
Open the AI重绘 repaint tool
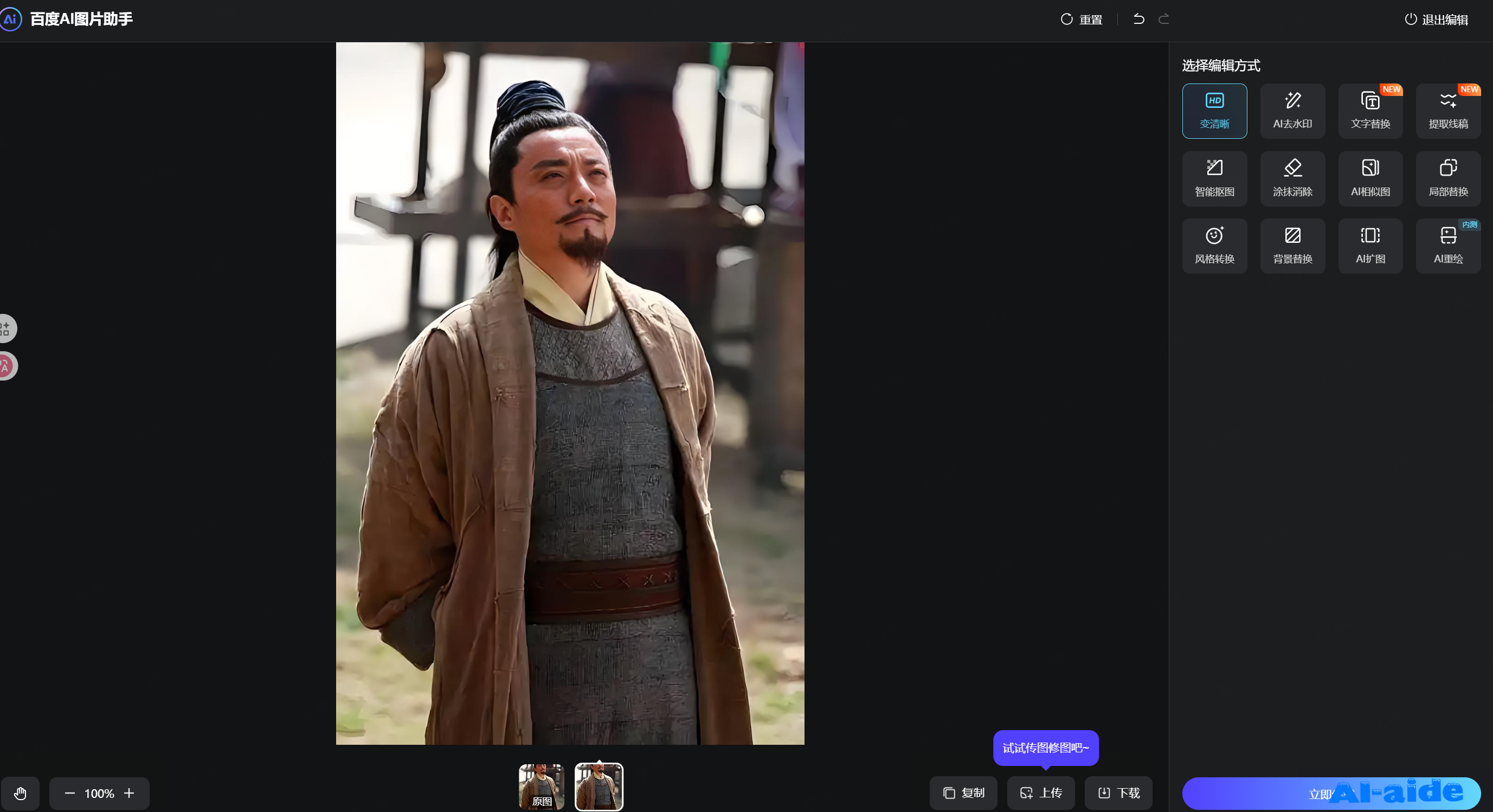pos(1447,246)
